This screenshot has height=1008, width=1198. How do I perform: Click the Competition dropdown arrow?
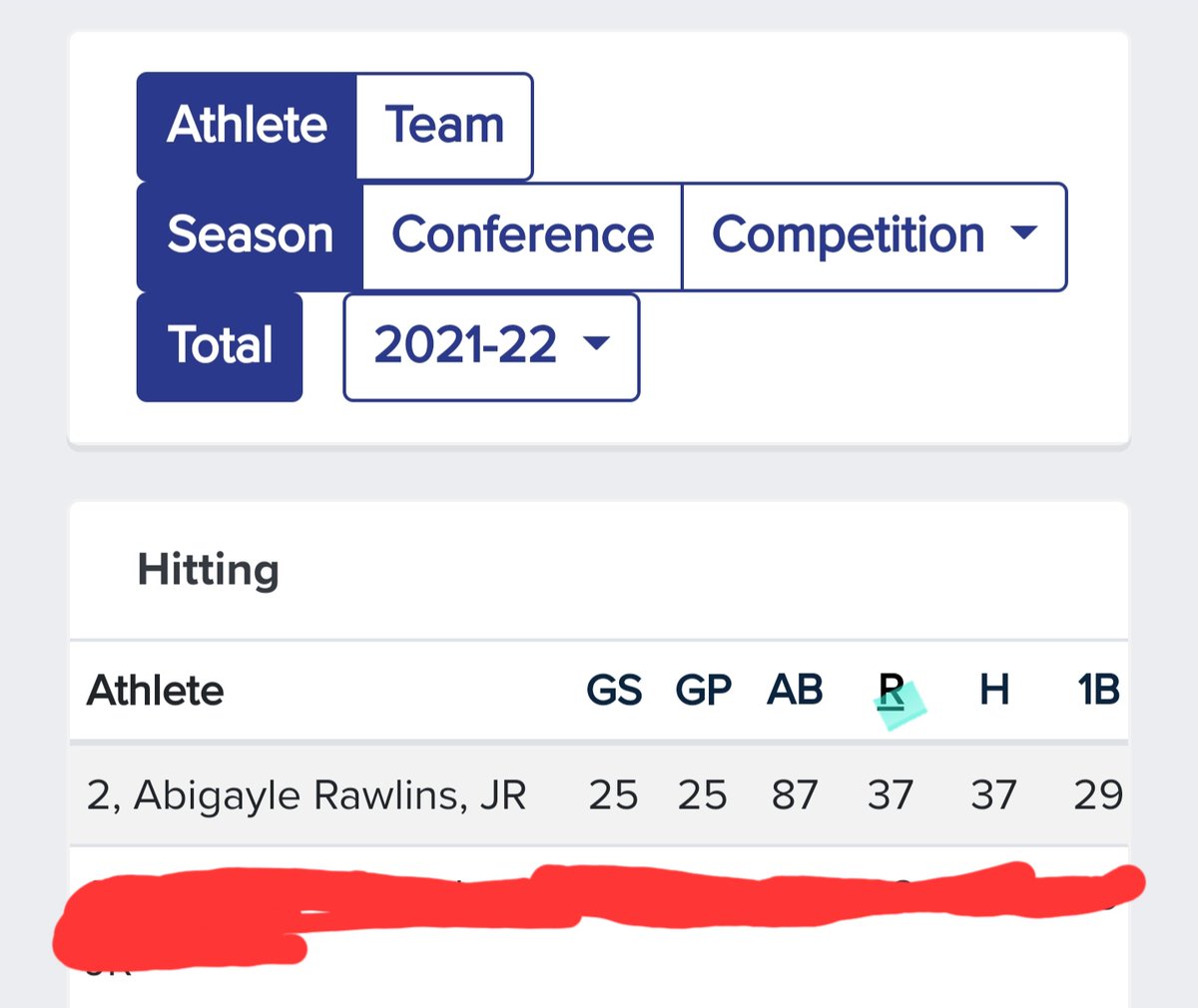point(1023,233)
